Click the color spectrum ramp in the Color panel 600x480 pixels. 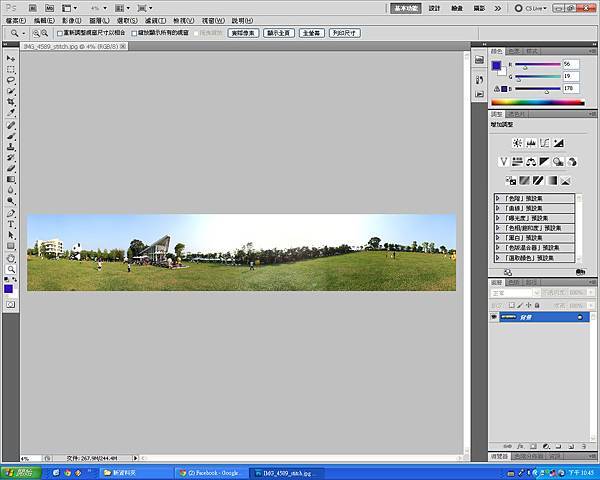[538, 102]
